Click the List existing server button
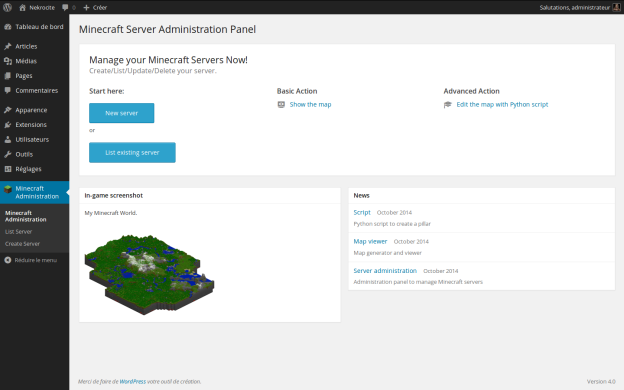The height and width of the screenshot is (390, 624). pyautogui.click(x=132, y=152)
